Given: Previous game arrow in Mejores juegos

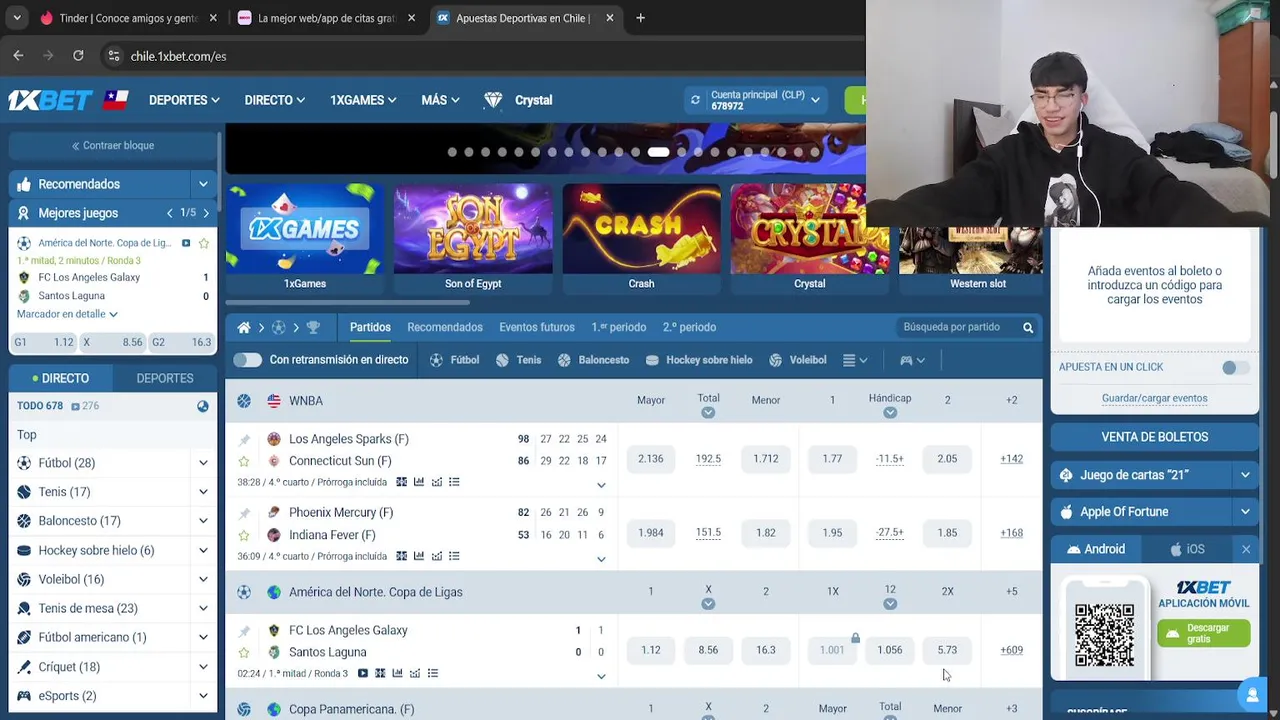Looking at the screenshot, I should pyautogui.click(x=170, y=213).
